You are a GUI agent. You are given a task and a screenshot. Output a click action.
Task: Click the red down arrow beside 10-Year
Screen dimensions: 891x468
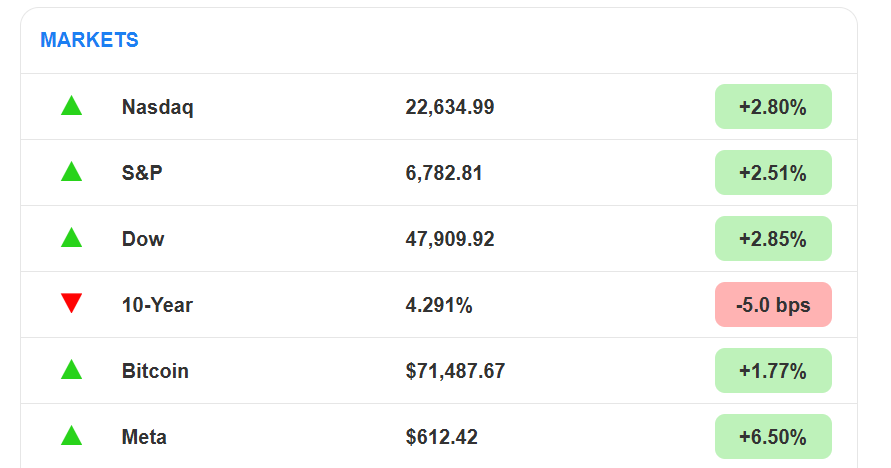(71, 303)
